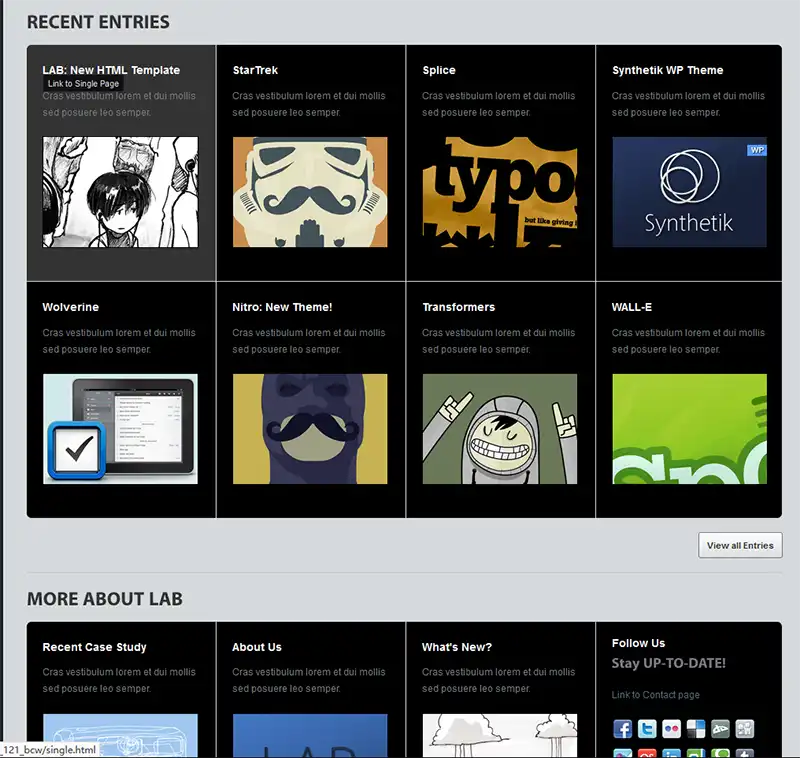Open the Nitro: New Theme! entry title
The height and width of the screenshot is (758, 800).
(282, 307)
